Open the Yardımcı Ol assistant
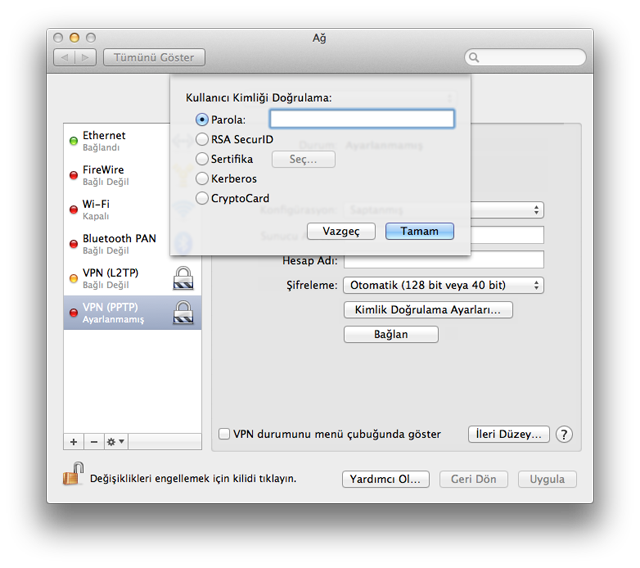640x568 pixels. [386, 479]
